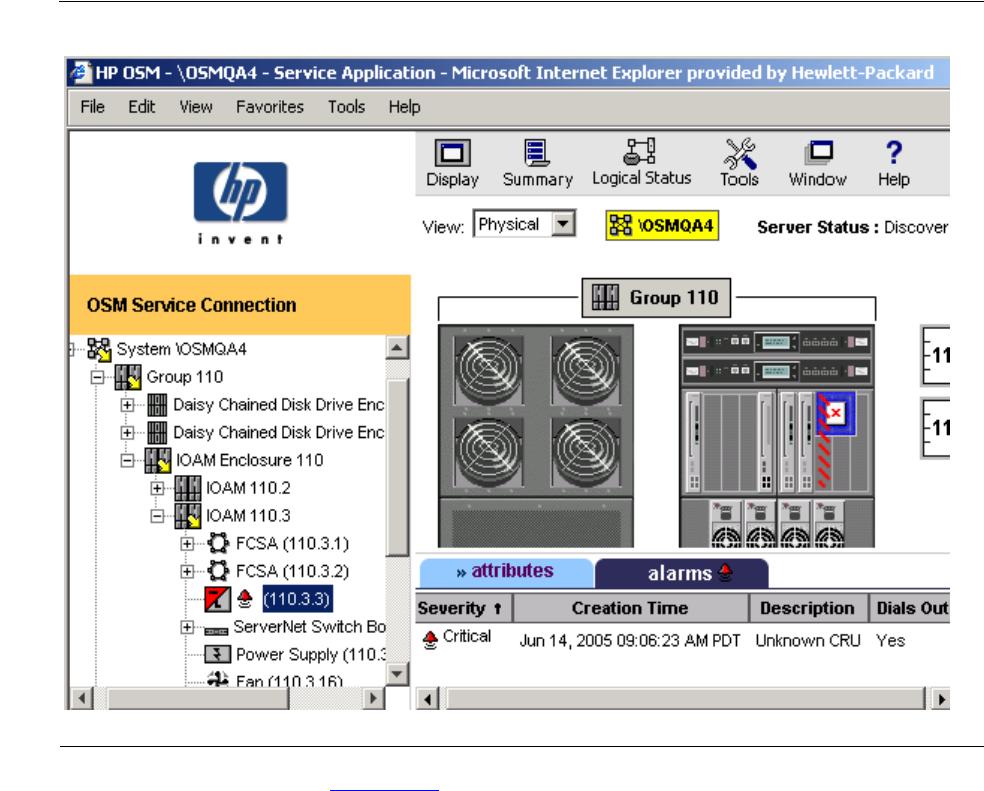Viewport: 984px width, 791px height.
Task: Open the Tools wrench icon
Action: click(739, 163)
